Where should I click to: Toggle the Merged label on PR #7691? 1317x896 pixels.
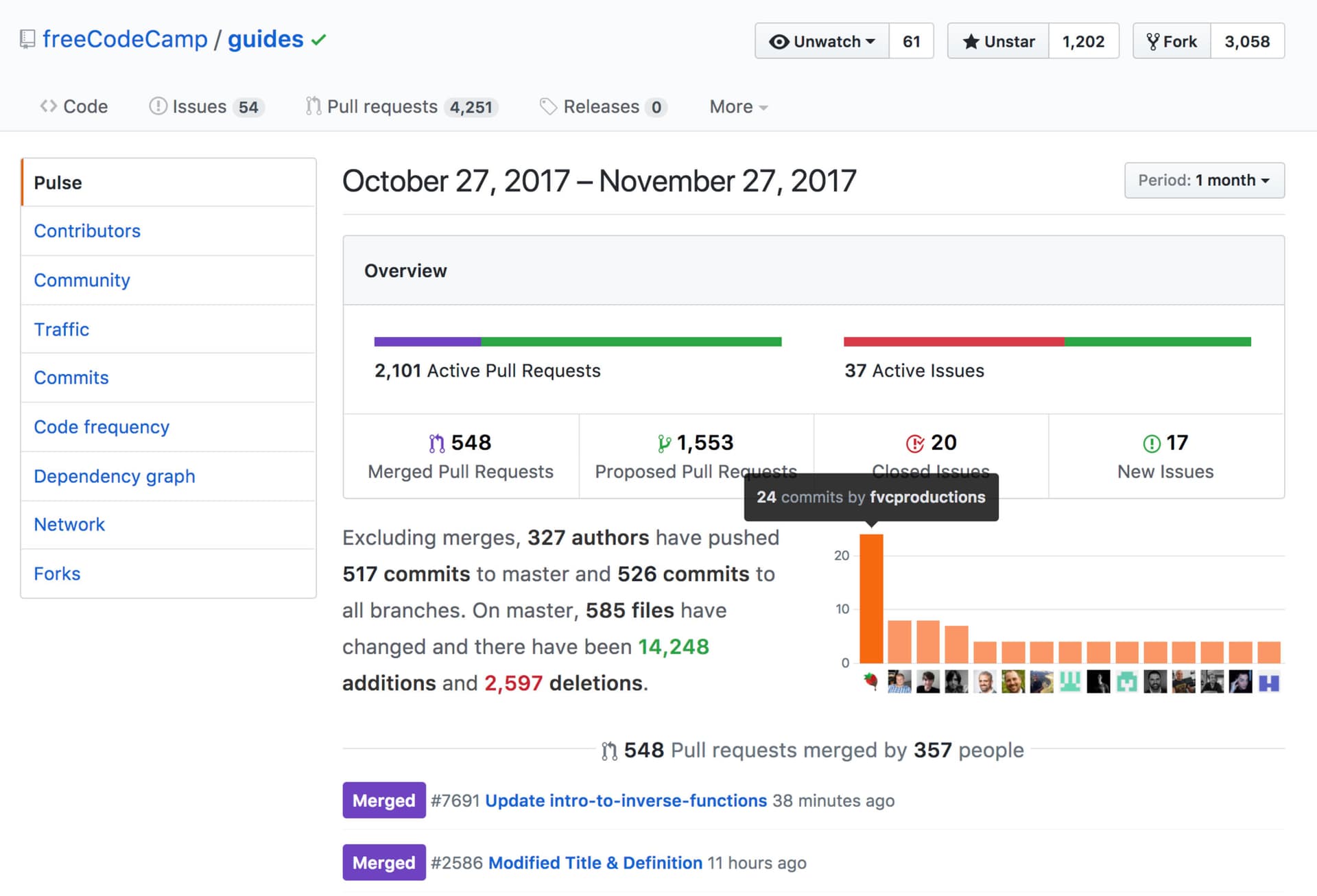click(383, 800)
